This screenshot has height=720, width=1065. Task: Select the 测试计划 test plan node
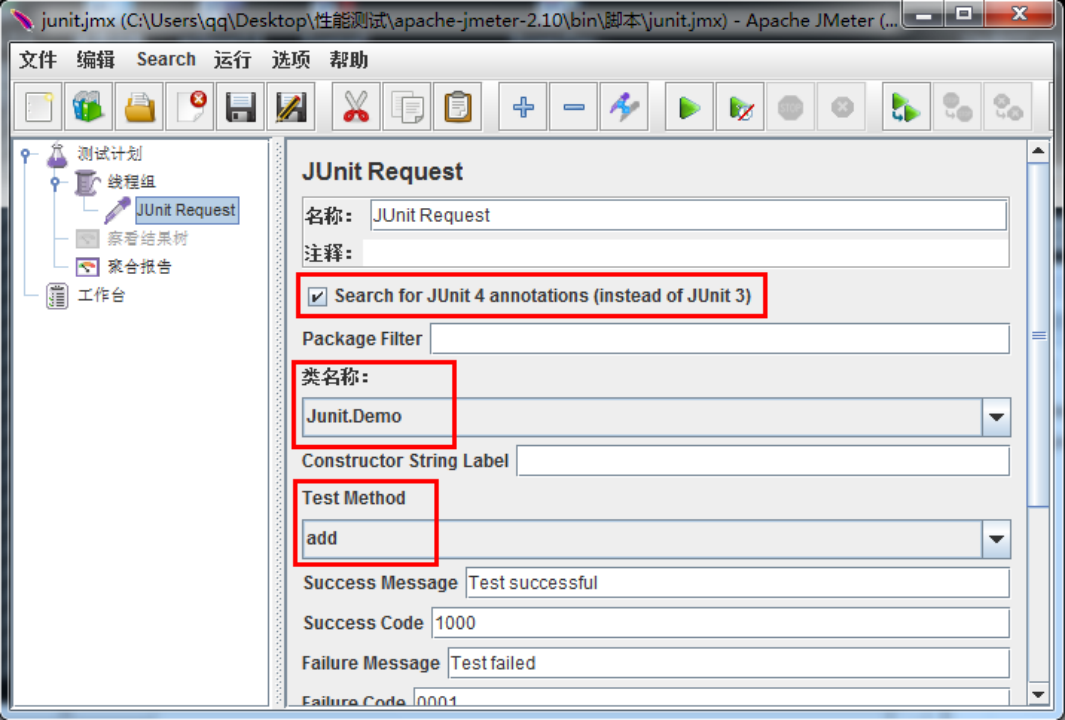coord(109,154)
